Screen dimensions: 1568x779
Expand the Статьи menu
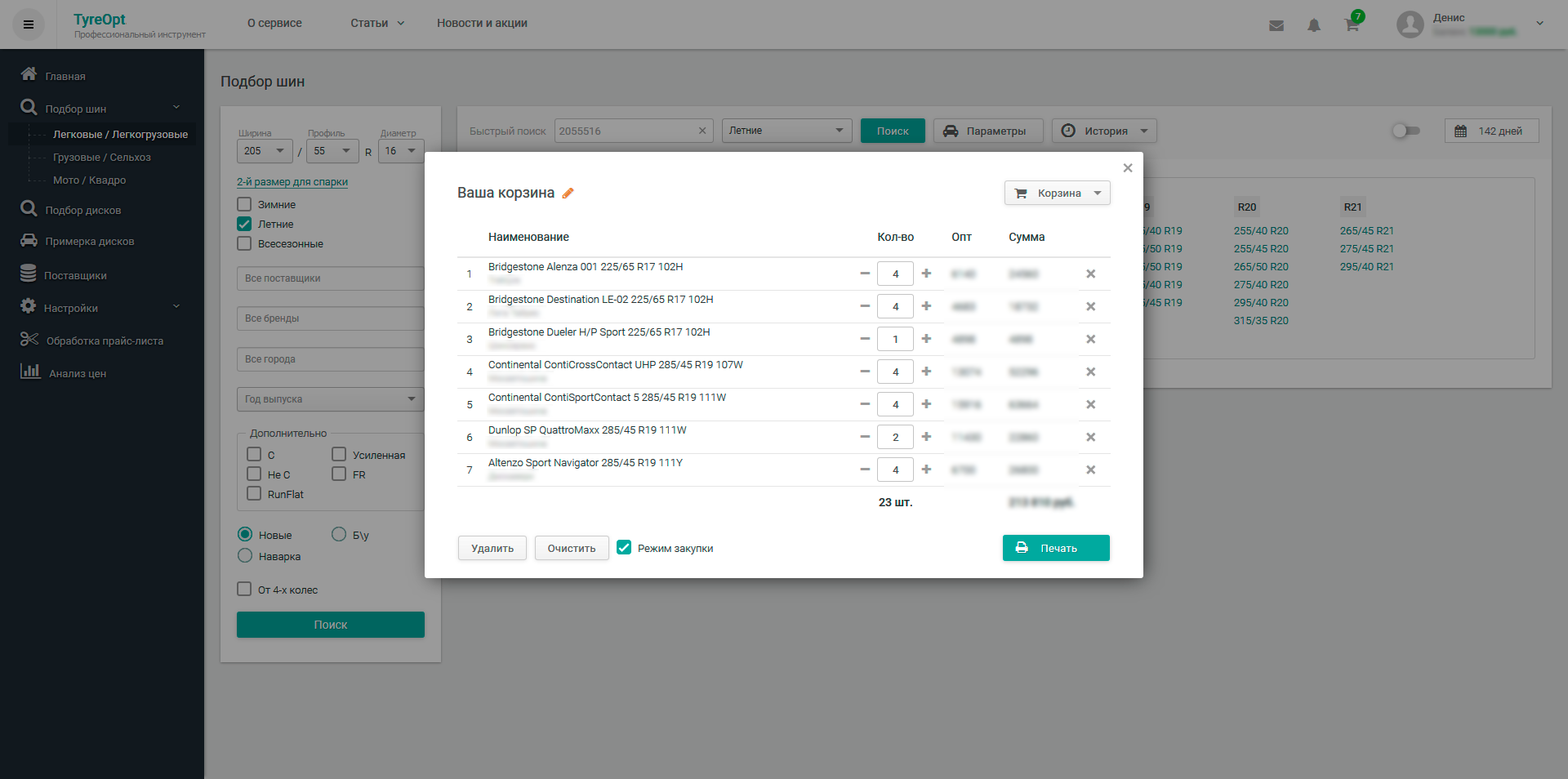pos(377,23)
